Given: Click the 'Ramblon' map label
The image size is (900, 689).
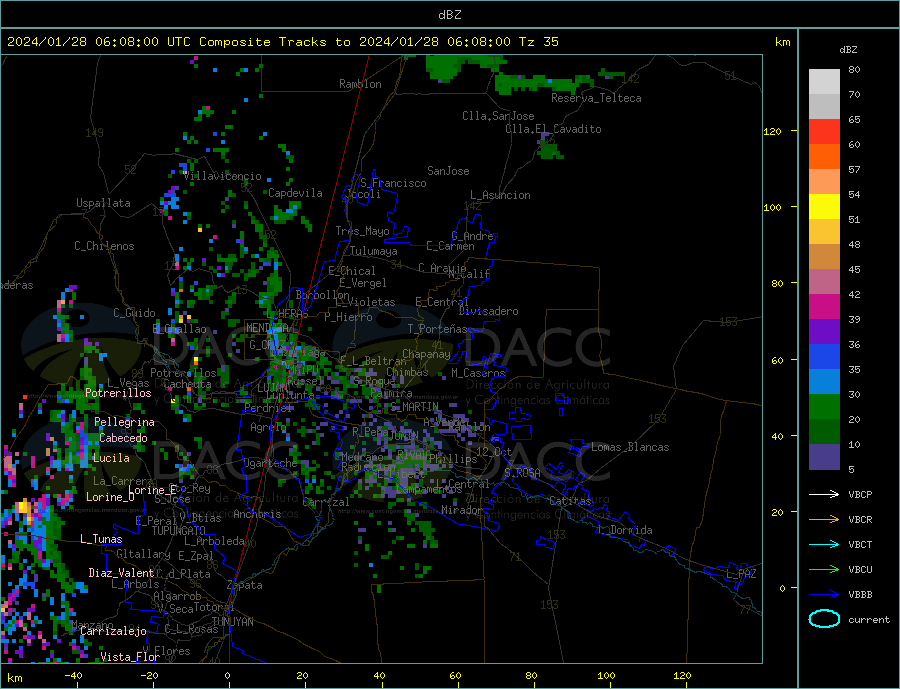Looking at the screenshot, I should pyautogui.click(x=360, y=84).
